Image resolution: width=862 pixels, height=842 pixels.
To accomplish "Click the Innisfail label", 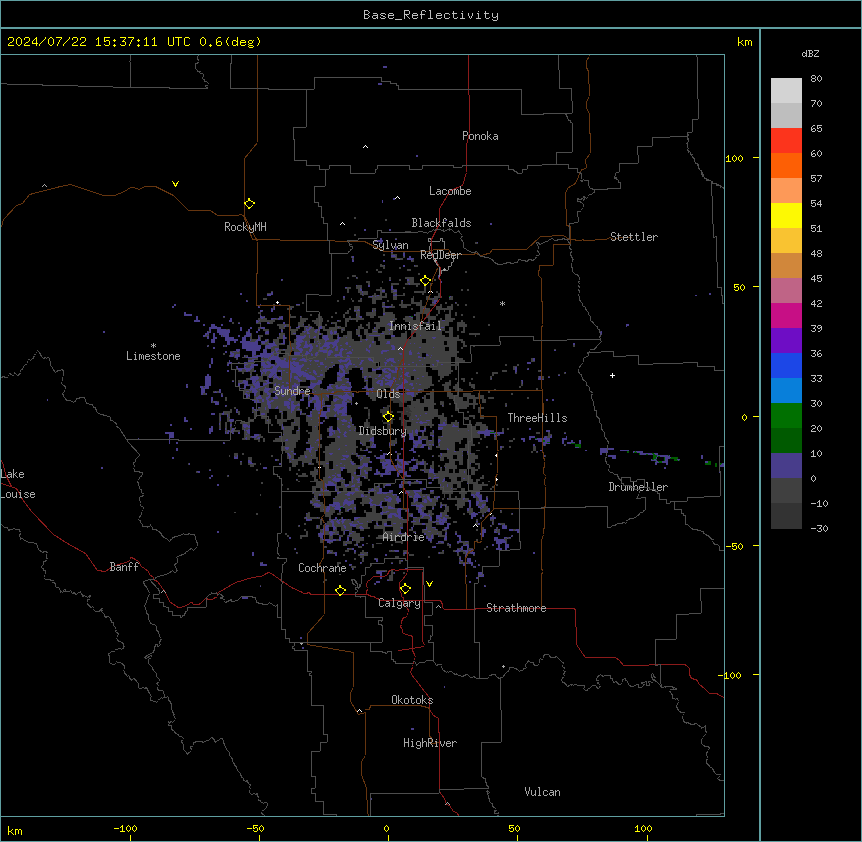I will (415, 326).
